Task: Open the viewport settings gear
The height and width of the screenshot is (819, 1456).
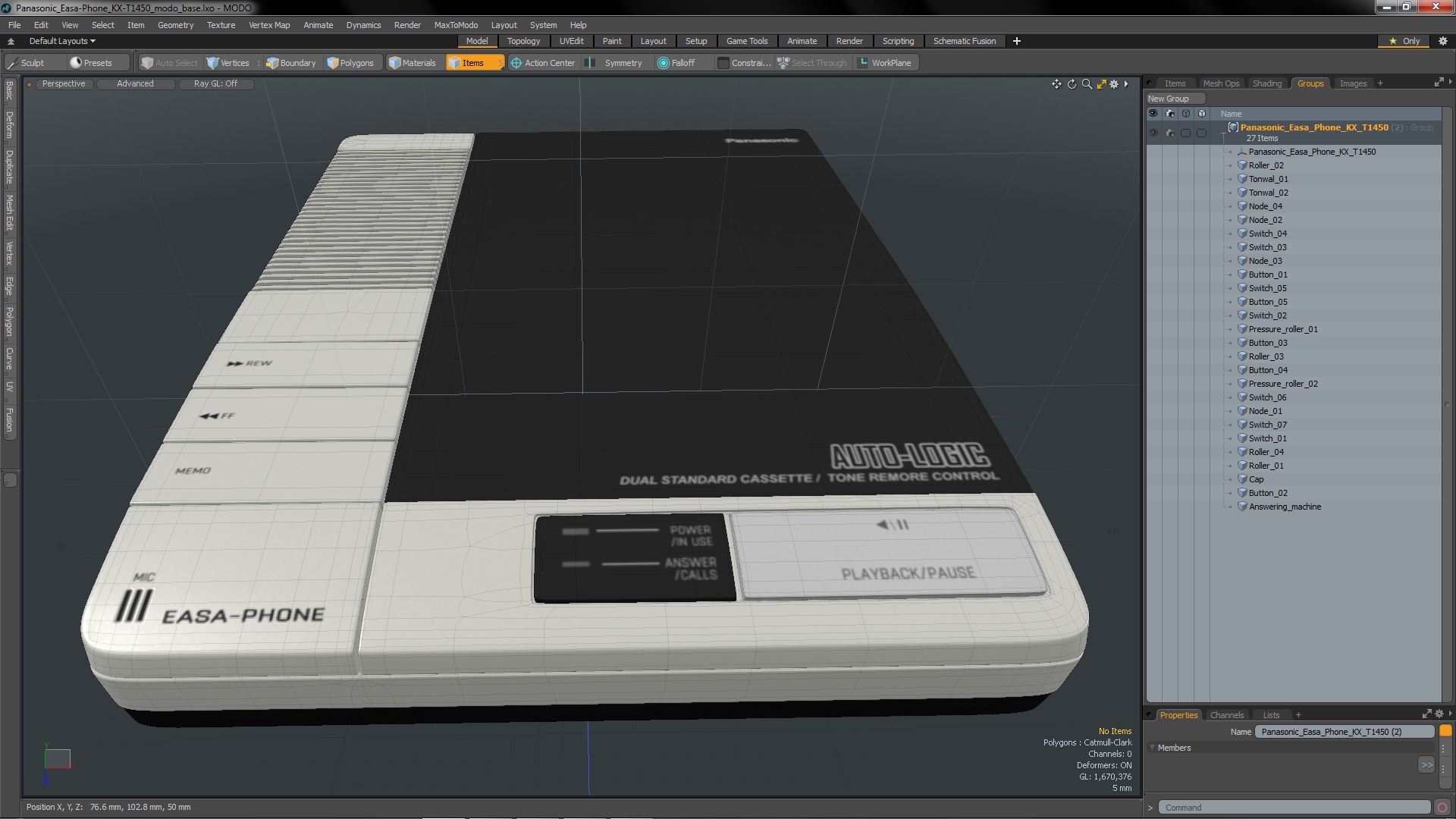Action: pos(1114,84)
